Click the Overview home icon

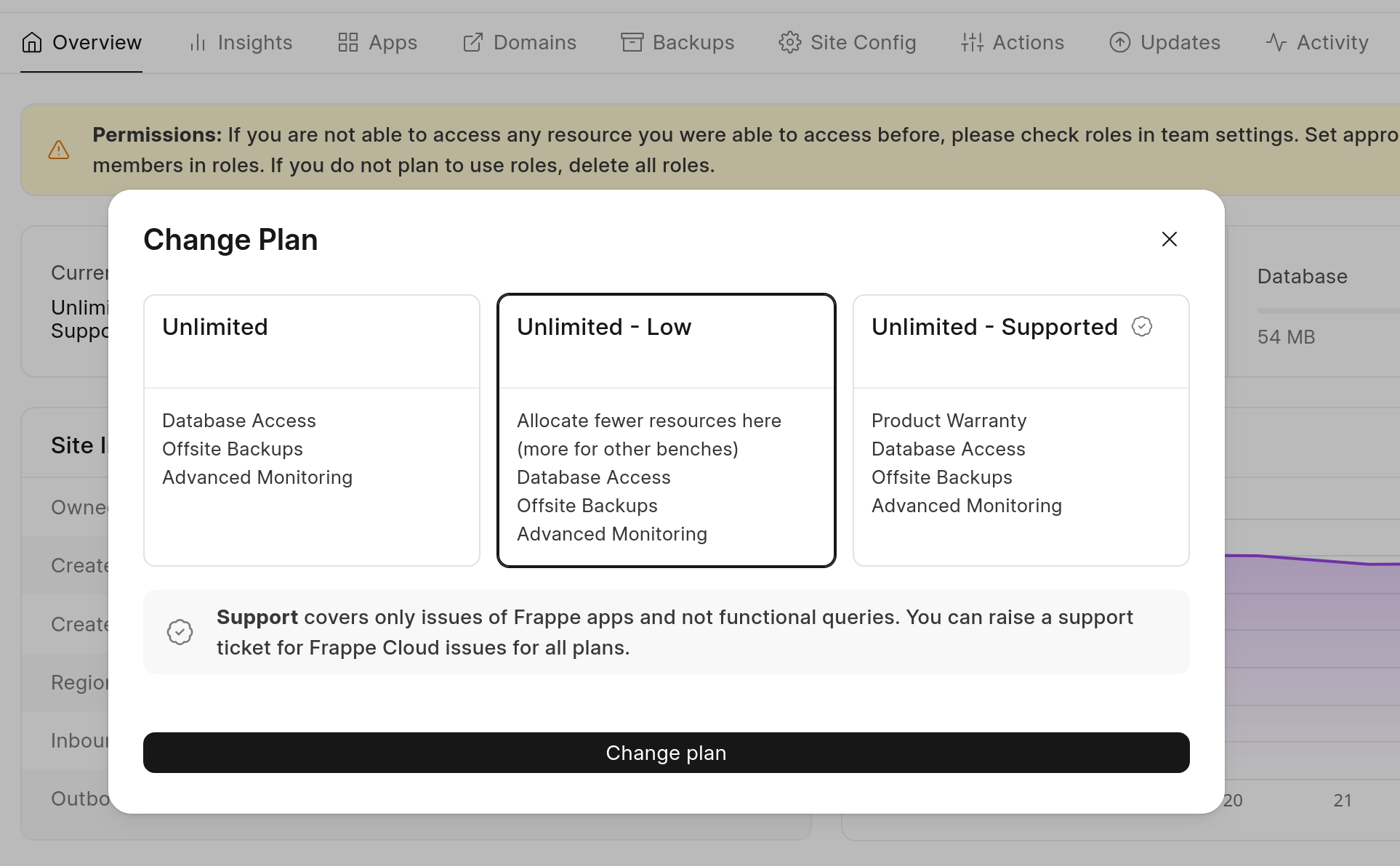pos(32,43)
